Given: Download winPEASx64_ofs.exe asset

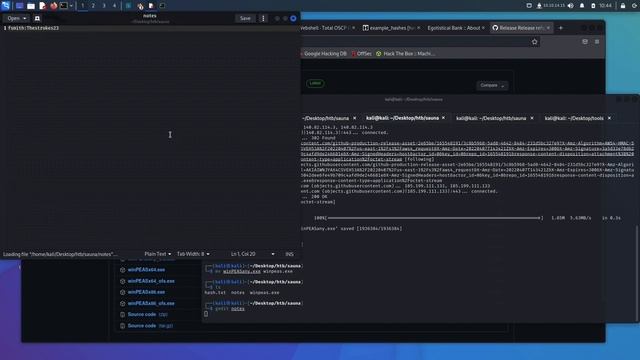Looking at the screenshot, I should (x=151, y=281).
